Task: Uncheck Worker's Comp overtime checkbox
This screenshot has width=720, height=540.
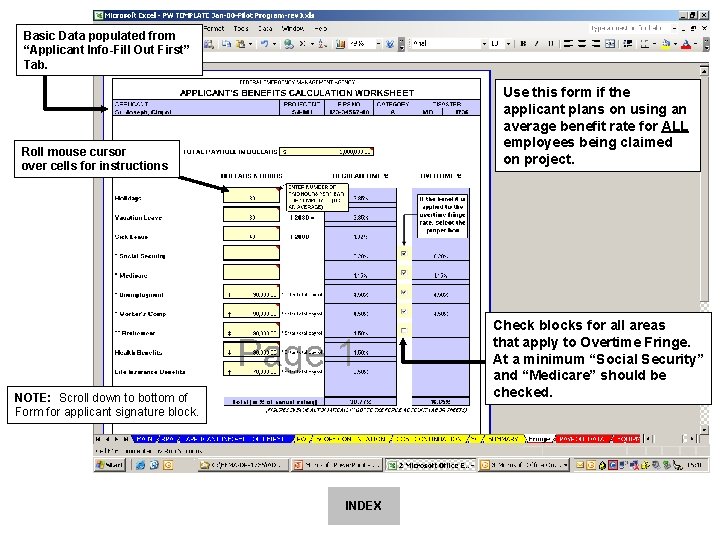Action: pos(404,311)
